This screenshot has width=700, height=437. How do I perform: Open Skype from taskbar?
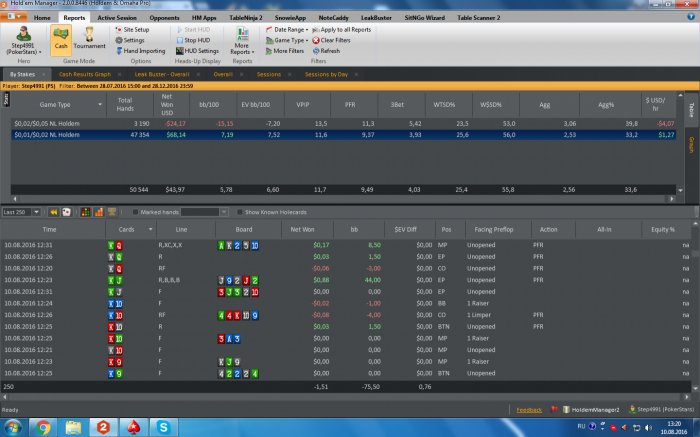coord(163,428)
